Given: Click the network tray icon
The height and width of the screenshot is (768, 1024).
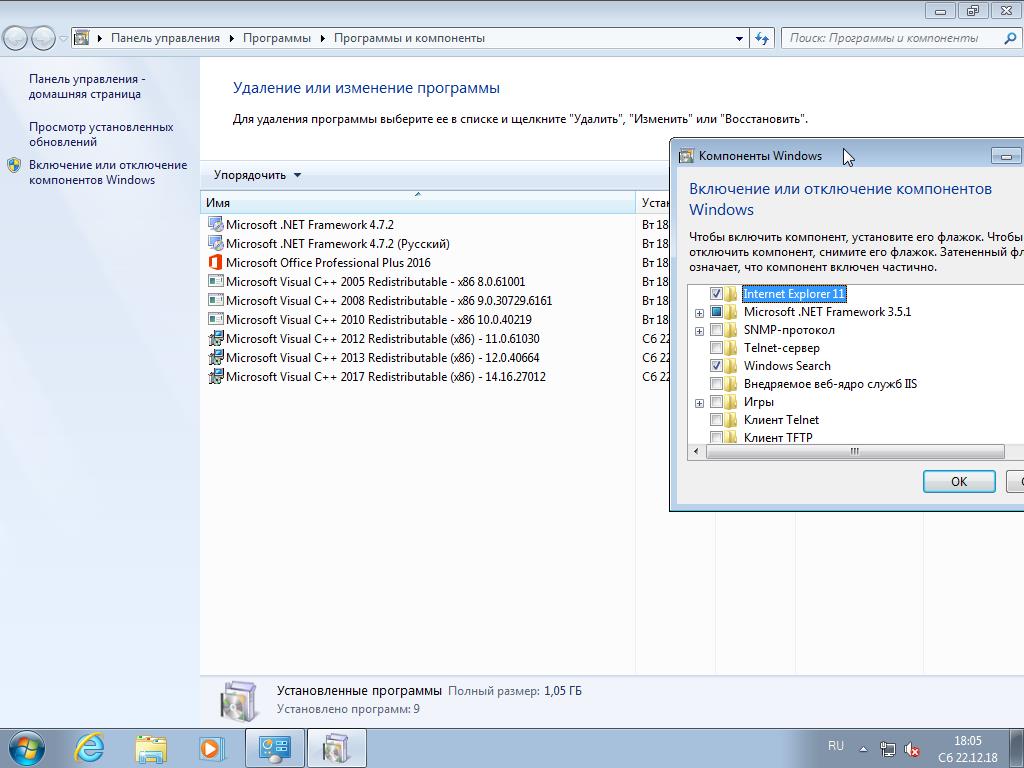Looking at the screenshot, I should tap(888, 749).
